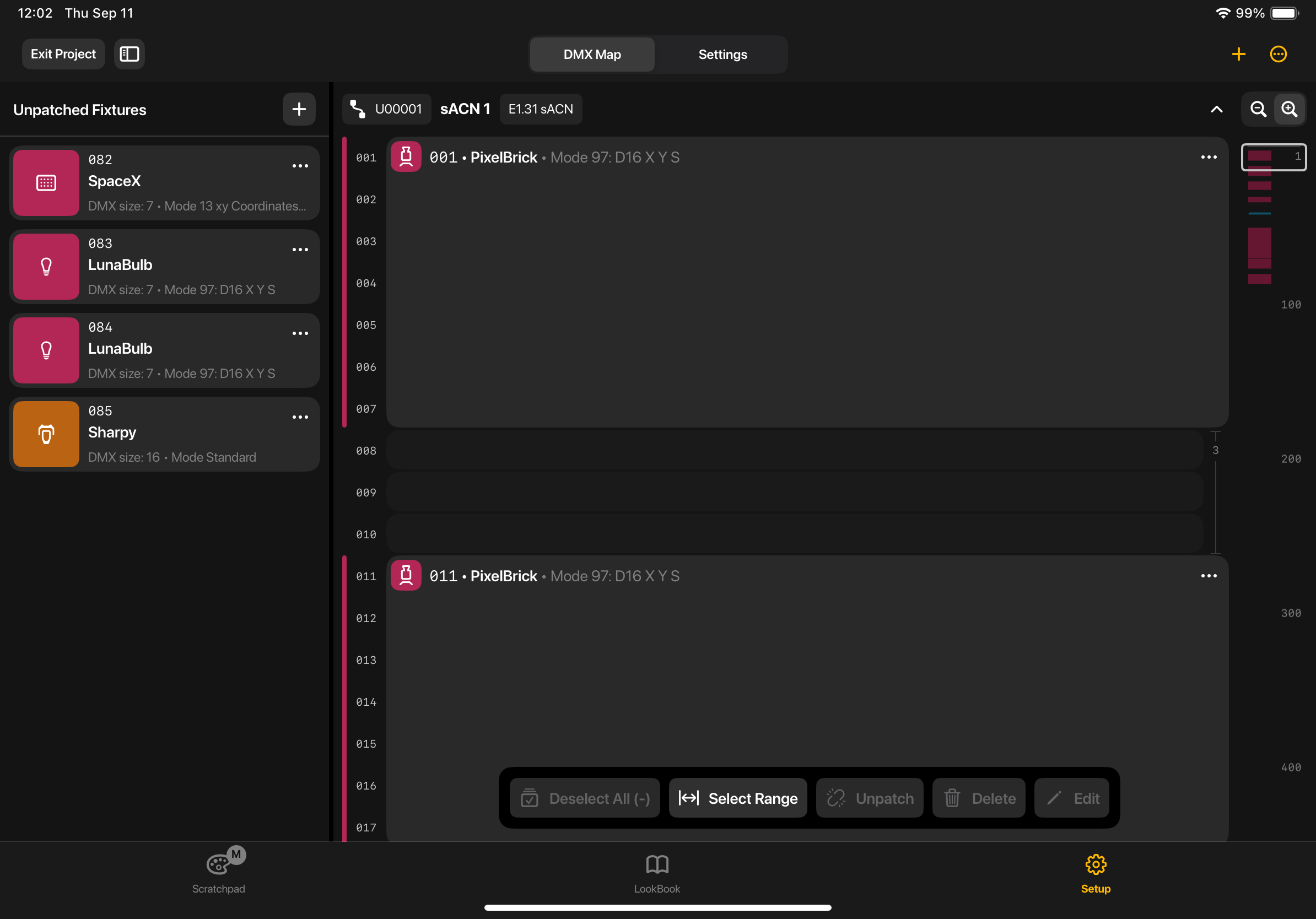Screen dimensions: 1316x919
Task: Switch to the Settings tab
Action: [x=722, y=55]
